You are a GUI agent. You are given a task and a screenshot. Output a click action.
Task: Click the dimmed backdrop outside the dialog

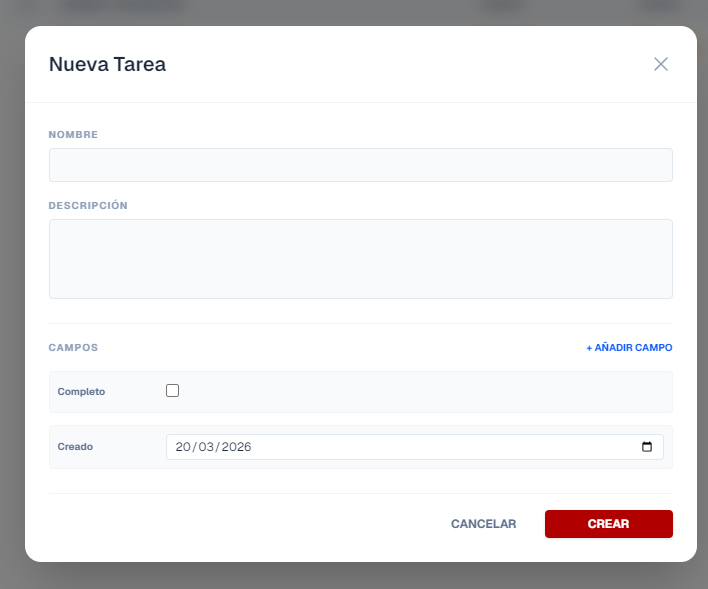10,300
